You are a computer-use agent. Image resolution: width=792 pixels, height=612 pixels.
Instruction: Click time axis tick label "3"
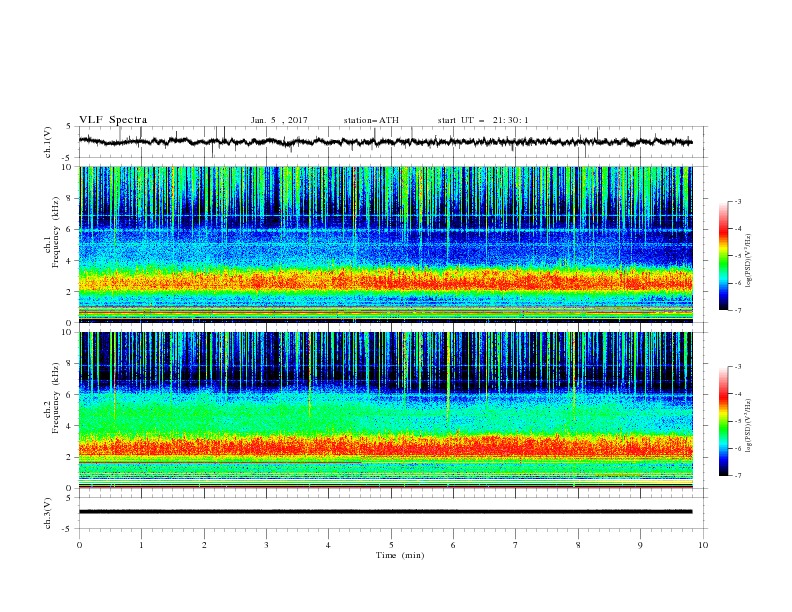pos(266,545)
